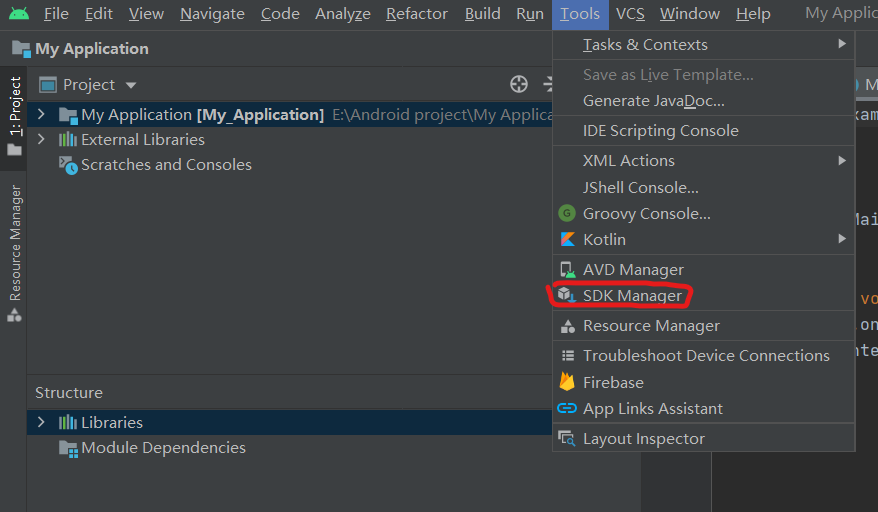Click the SDK Manager cube icon
The width and height of the screenshot is (878, 512).
click(x=567, y=295)
